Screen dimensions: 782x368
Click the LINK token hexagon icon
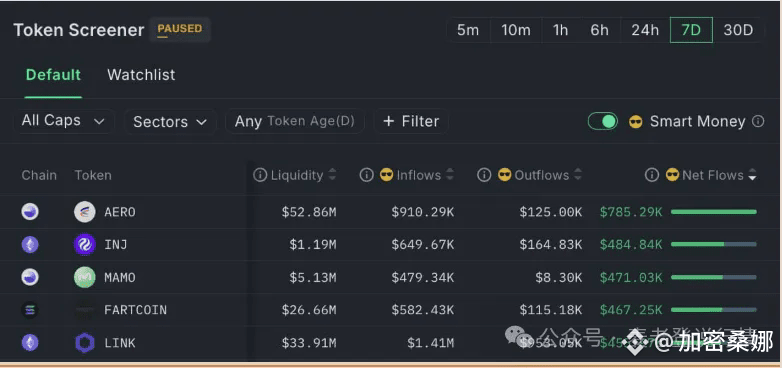tap(85, 343)
